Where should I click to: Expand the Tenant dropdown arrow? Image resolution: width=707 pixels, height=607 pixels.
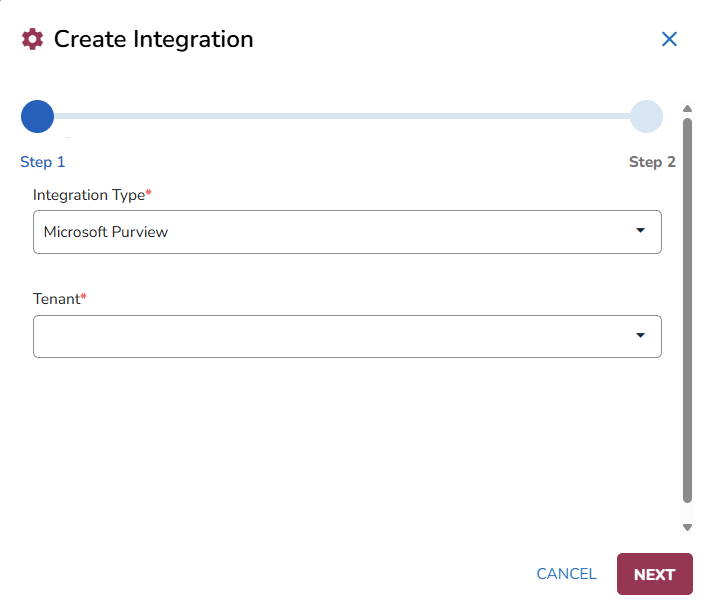tap(640, 336)
